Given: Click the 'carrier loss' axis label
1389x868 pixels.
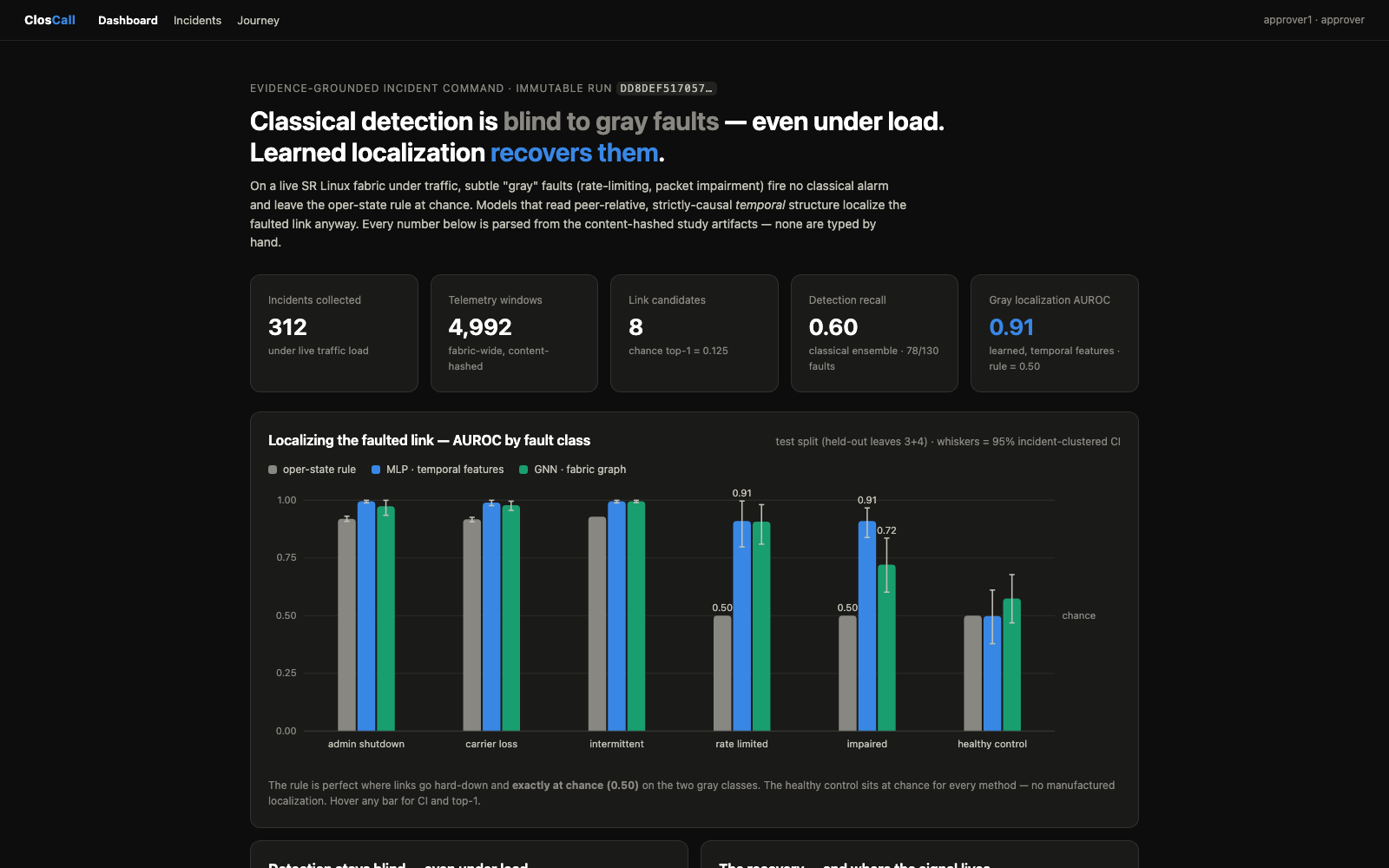Looking at the screenshot, I should 491,744.
